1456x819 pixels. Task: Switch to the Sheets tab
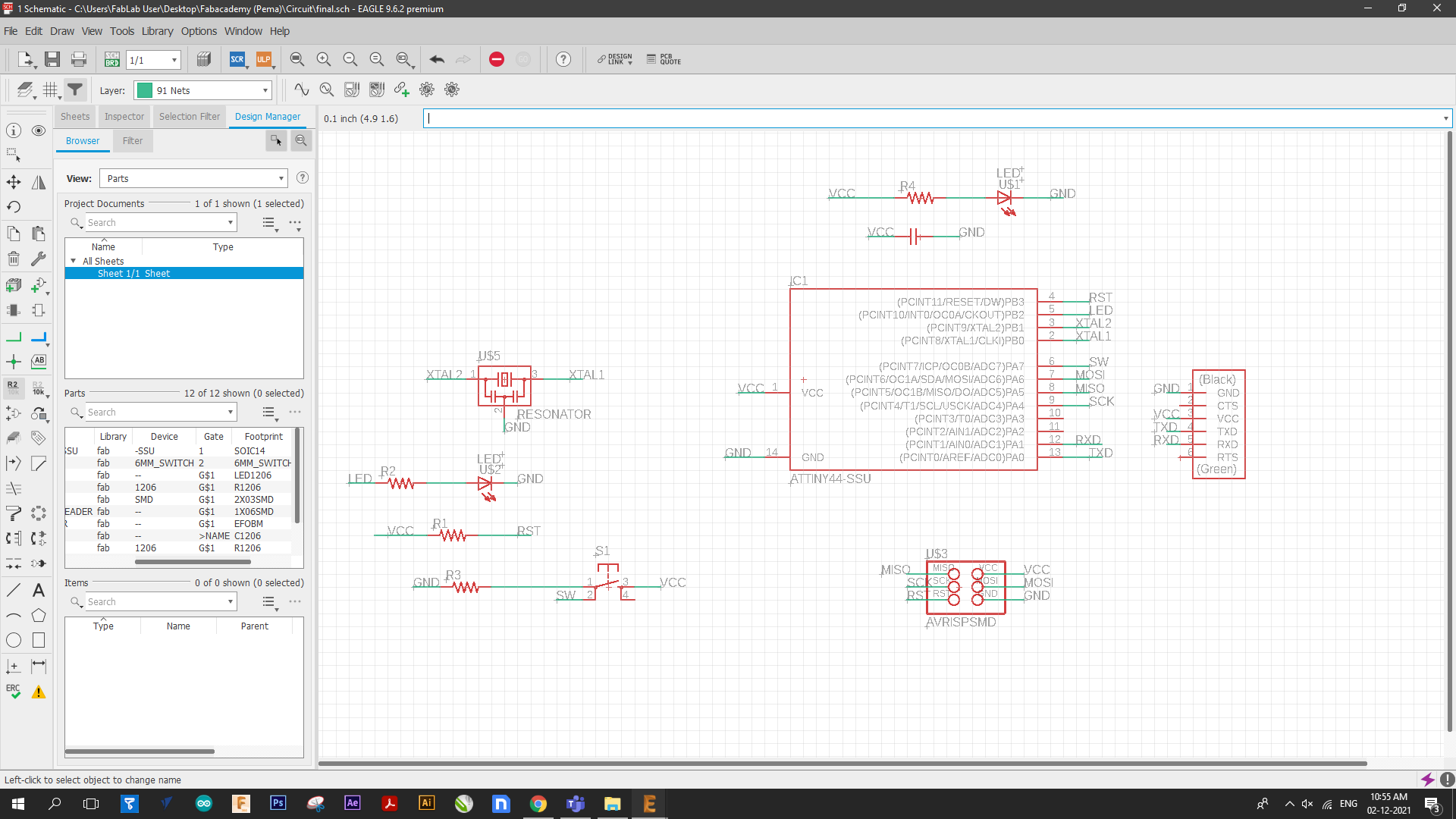75,116
